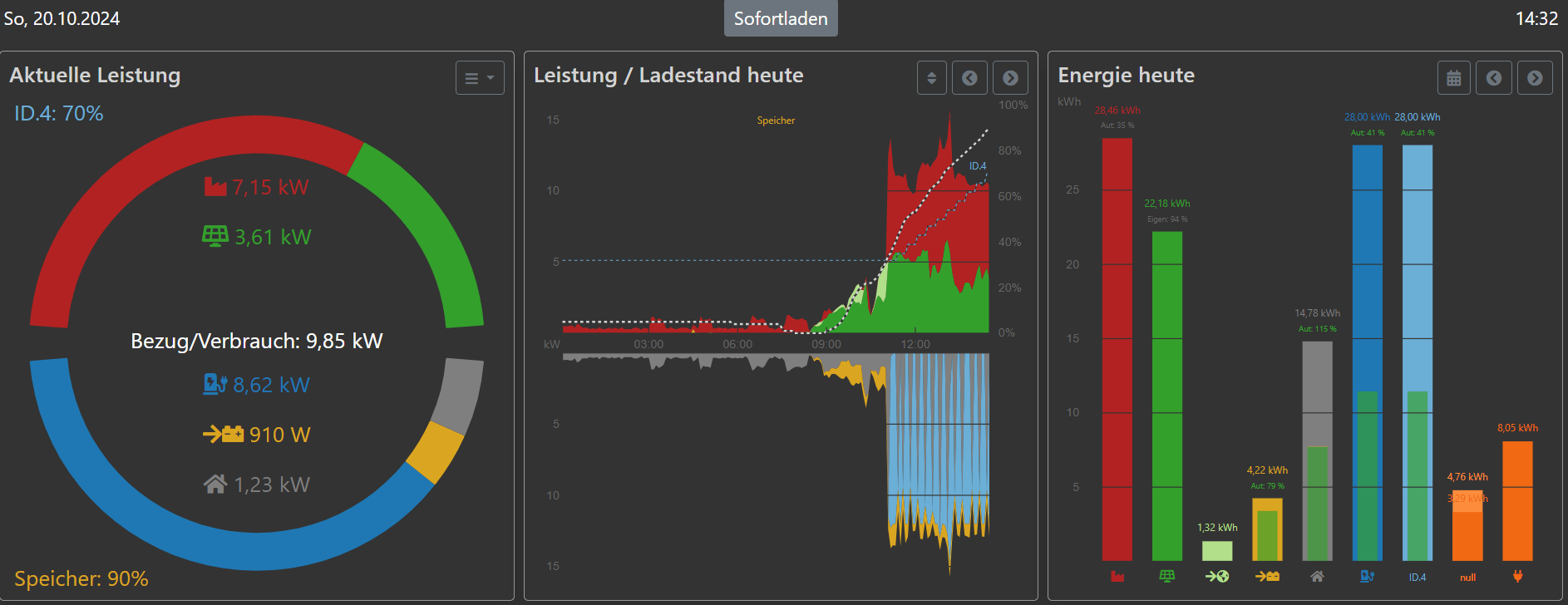Click the 8,62 kW charging power value
Viewport: 1568px width, 605px height.
point(271,385)
